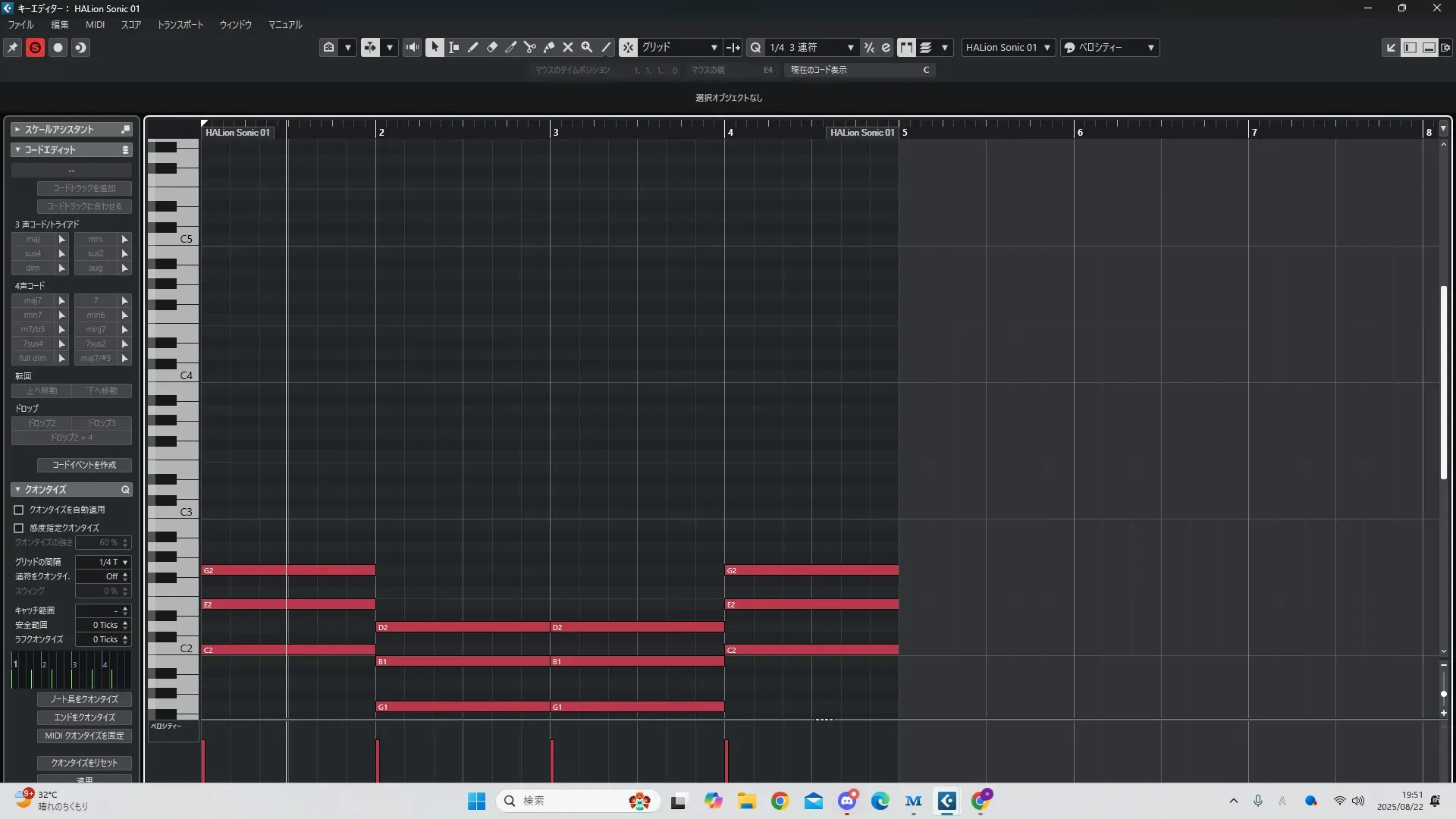Screen dimensions: 1456x819
Task: Click the vertical zoom slider handle
Action: [x=1443, y=694]
